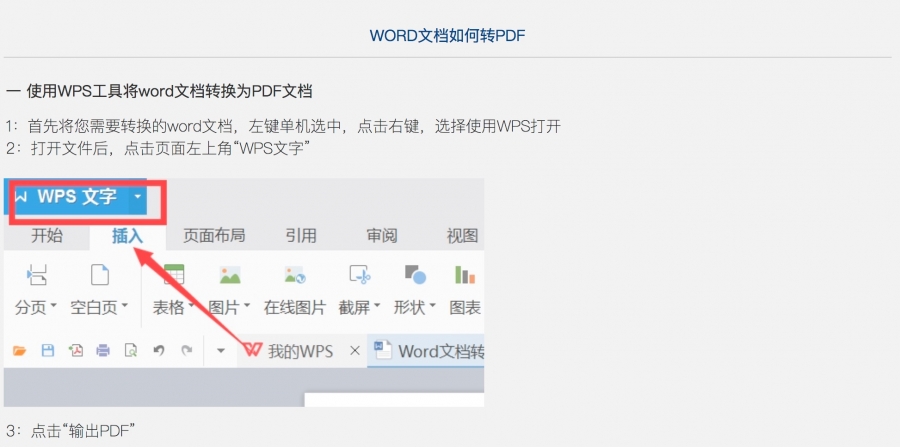The width and height of the screenshot is (900, 447).
Task: Choose the 在线图片 online picture icon
Action: (x=294, y=275)
